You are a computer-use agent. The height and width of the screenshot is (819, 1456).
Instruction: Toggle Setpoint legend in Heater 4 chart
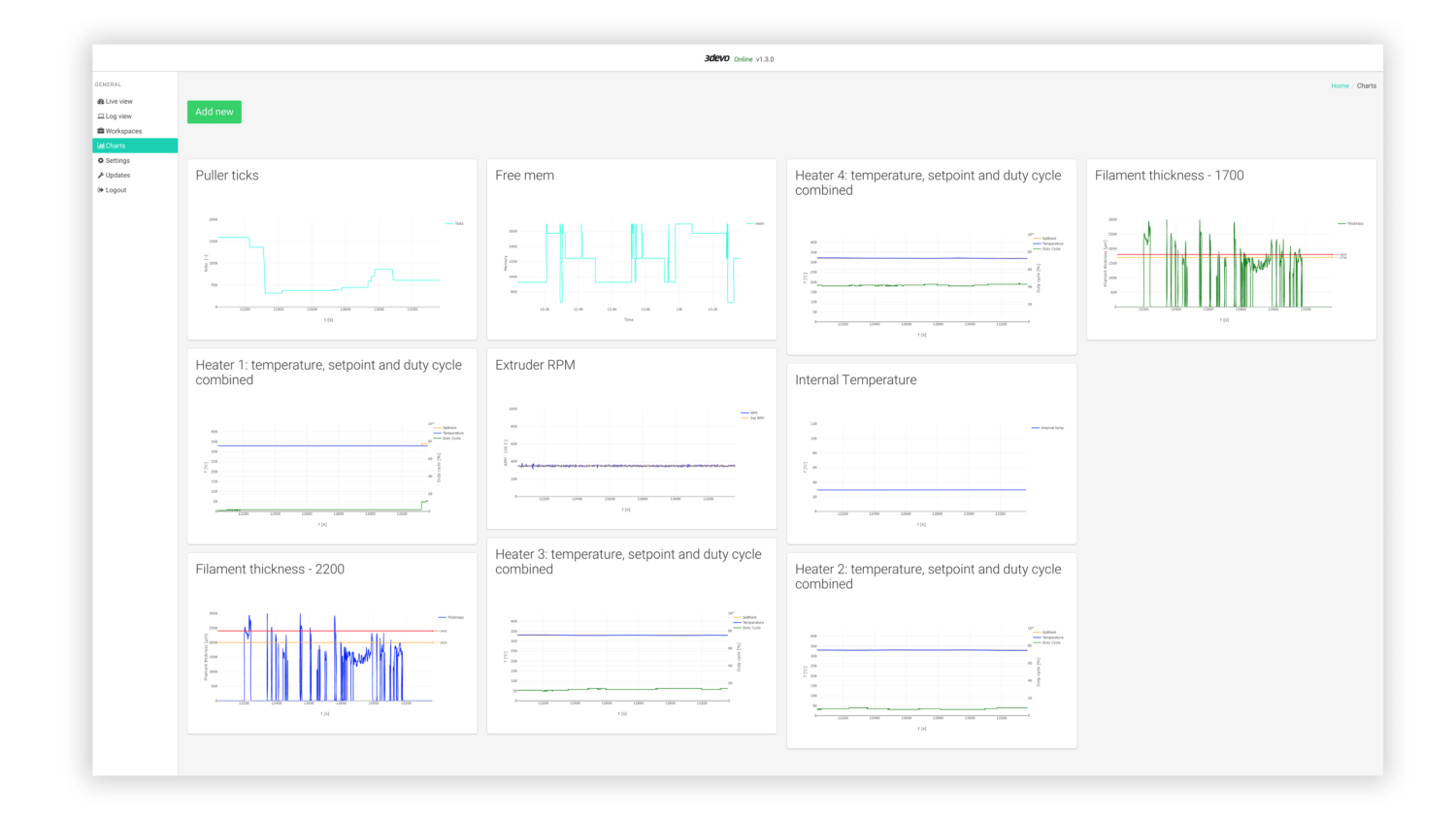pyautogui.click(x=1045, y=238)
